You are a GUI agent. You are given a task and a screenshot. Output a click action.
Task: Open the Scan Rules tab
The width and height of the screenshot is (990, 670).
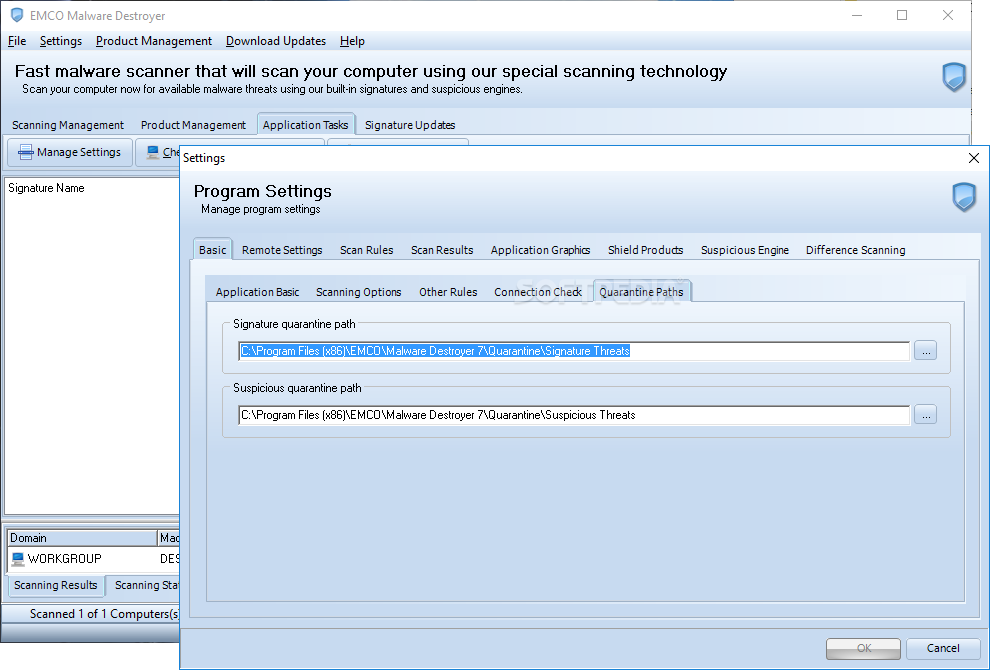point(366,250)
